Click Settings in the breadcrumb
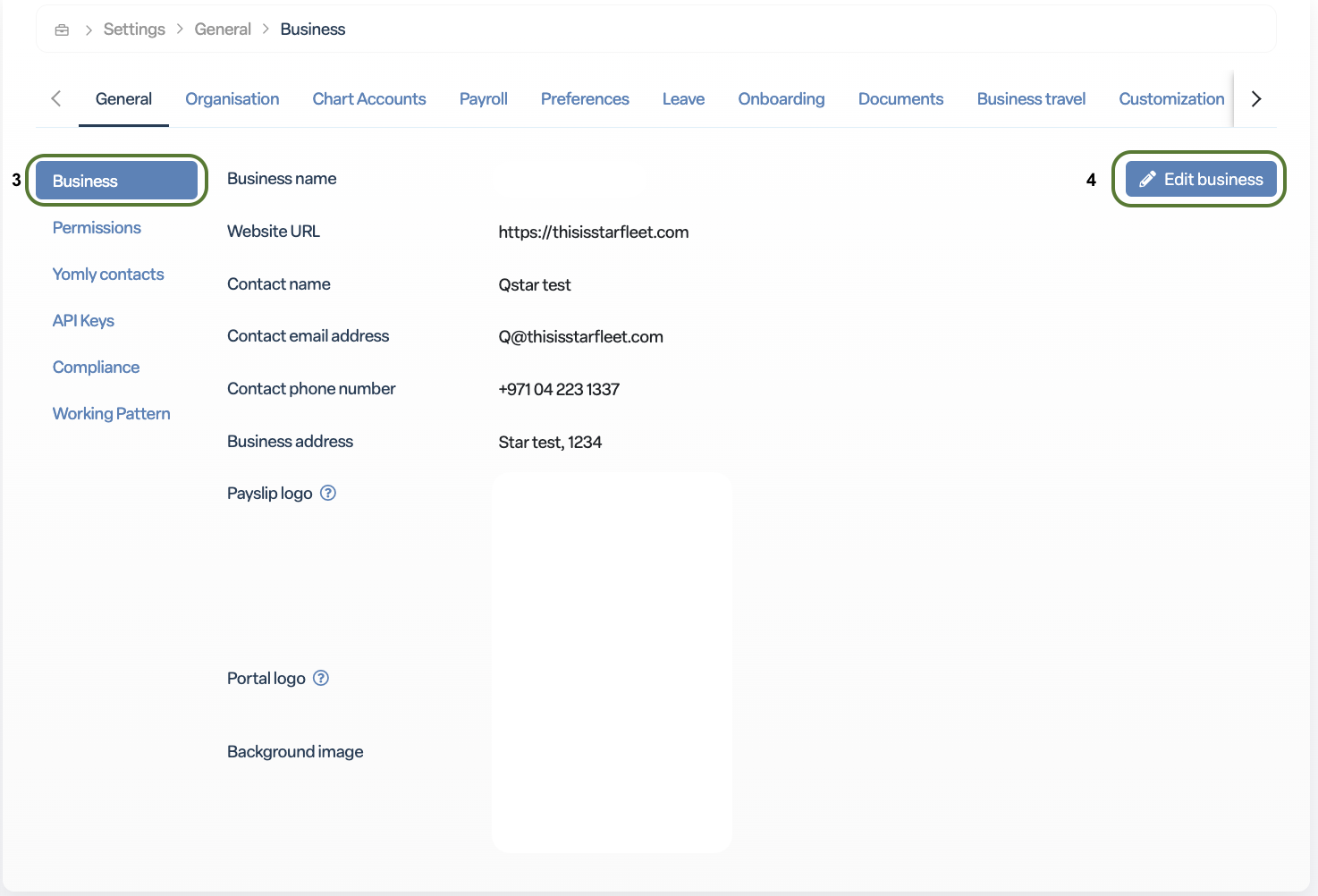This screenshot has width=1318, height=896. click(x=134, y=30)
